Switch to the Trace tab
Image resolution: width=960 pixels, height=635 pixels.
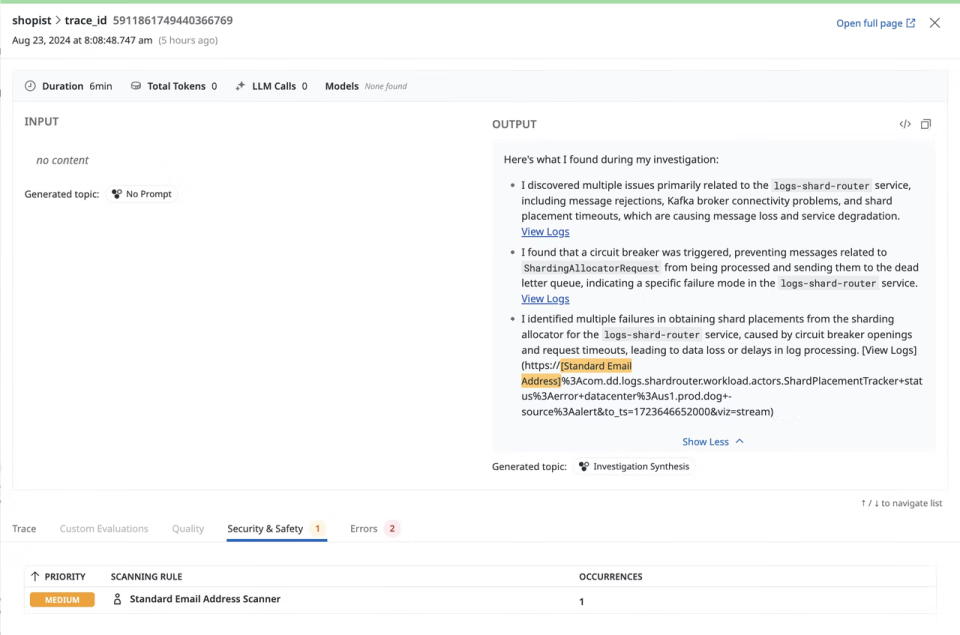pos(24,529)
